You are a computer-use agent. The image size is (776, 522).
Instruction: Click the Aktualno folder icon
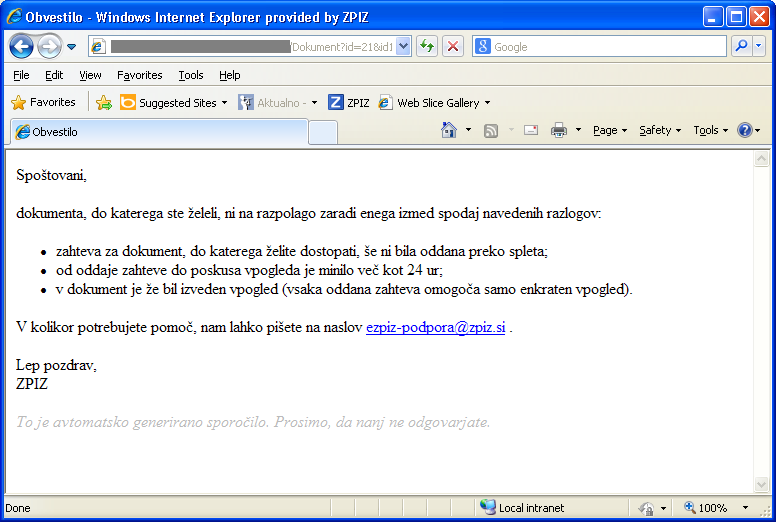[x=246, y=102]
